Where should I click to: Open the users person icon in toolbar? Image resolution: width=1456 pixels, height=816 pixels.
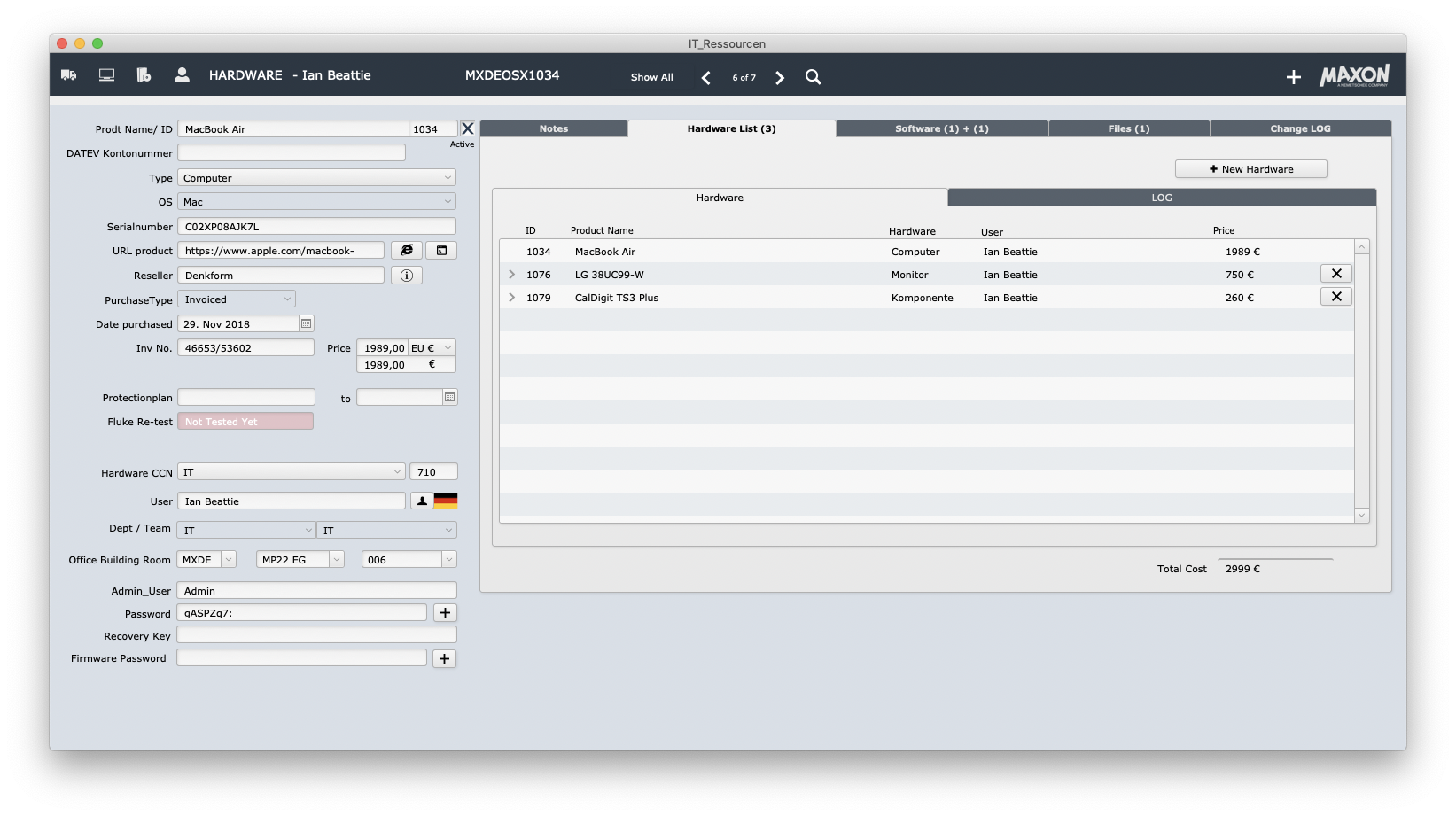click(x=182, y=75)
